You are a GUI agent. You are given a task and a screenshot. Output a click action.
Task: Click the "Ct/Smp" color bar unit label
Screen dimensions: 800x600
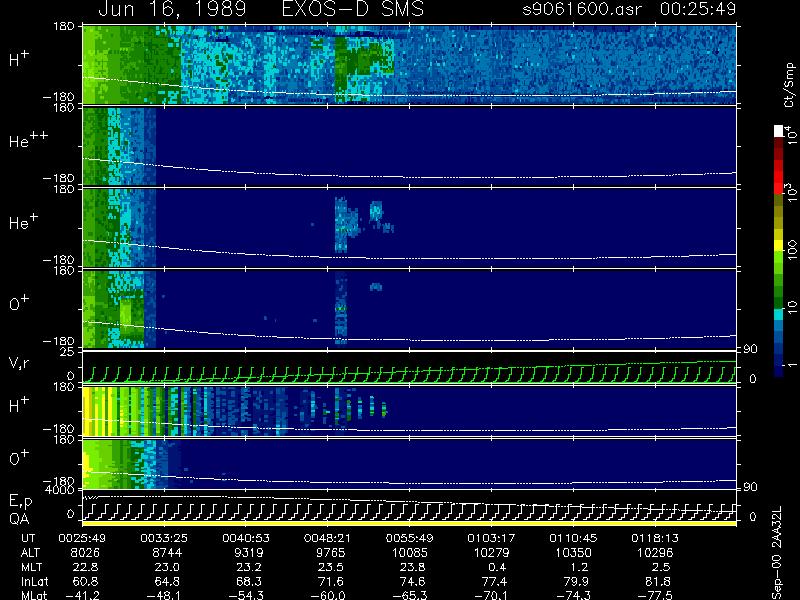(789, 85)
